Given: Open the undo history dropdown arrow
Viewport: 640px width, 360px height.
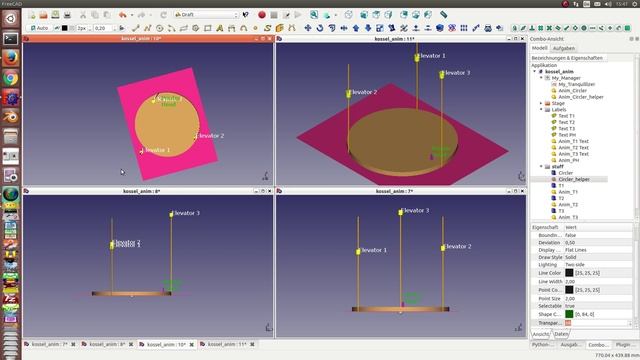Looking at the screenshot, I should [132, 15].
